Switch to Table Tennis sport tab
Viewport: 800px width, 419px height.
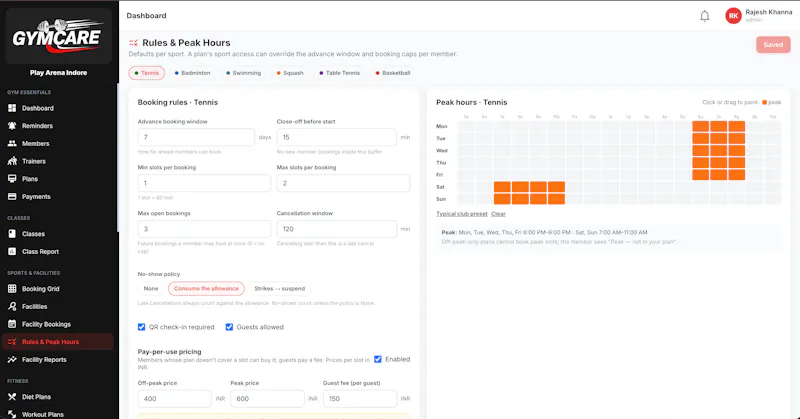339,73
